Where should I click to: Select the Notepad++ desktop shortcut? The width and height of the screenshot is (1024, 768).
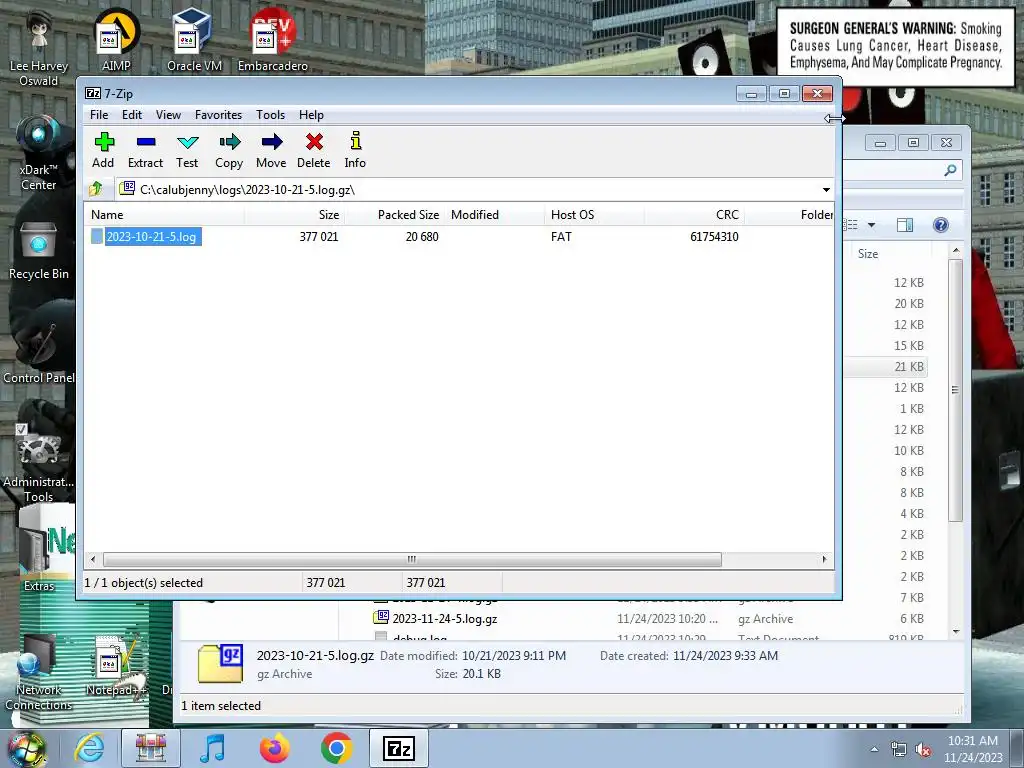[116, 666]
